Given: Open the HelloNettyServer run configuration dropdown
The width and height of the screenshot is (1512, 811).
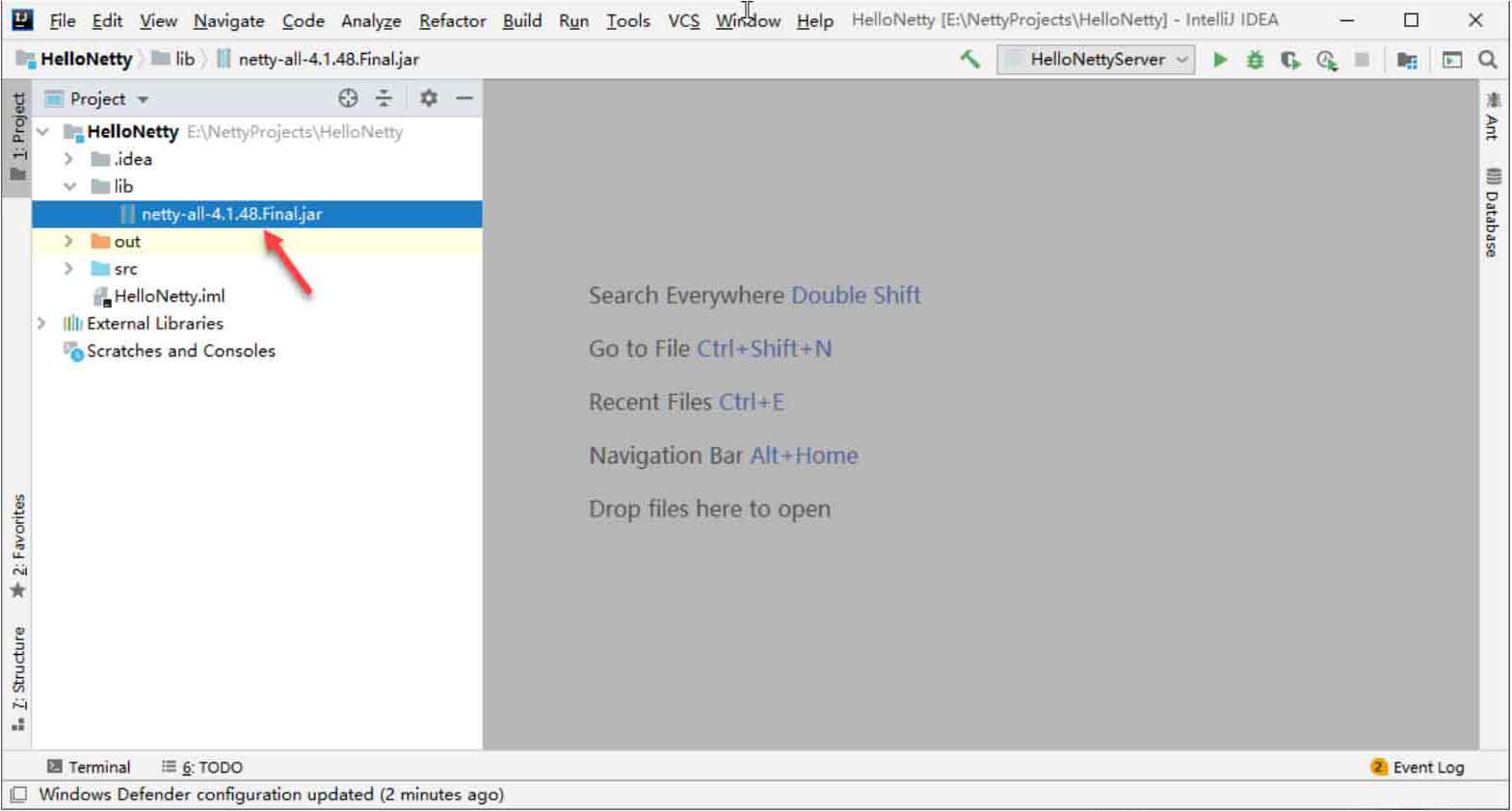Looking at the screenshot, I should tap(1097, 60).
